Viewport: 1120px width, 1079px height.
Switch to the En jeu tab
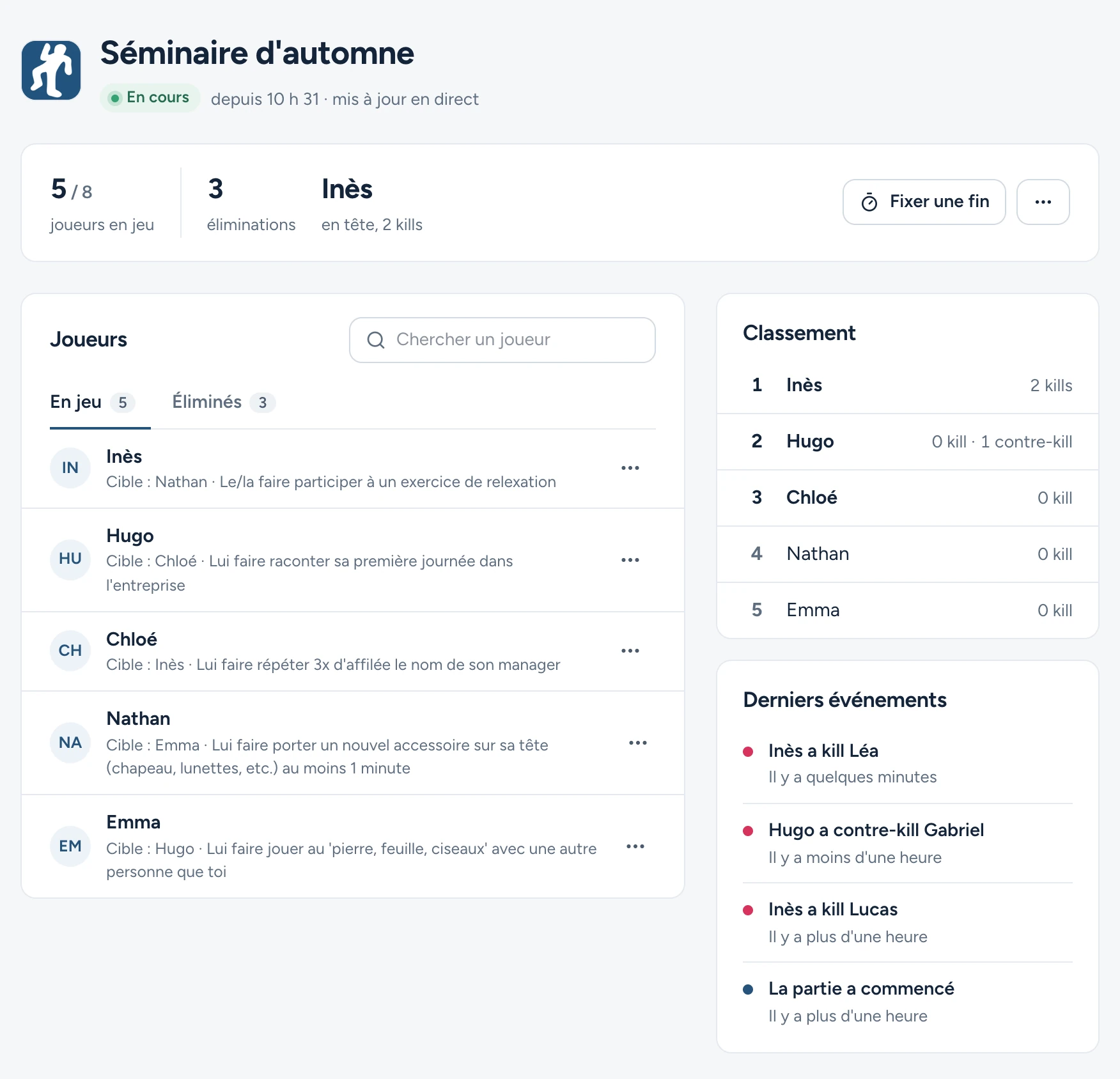click(100, 402)
